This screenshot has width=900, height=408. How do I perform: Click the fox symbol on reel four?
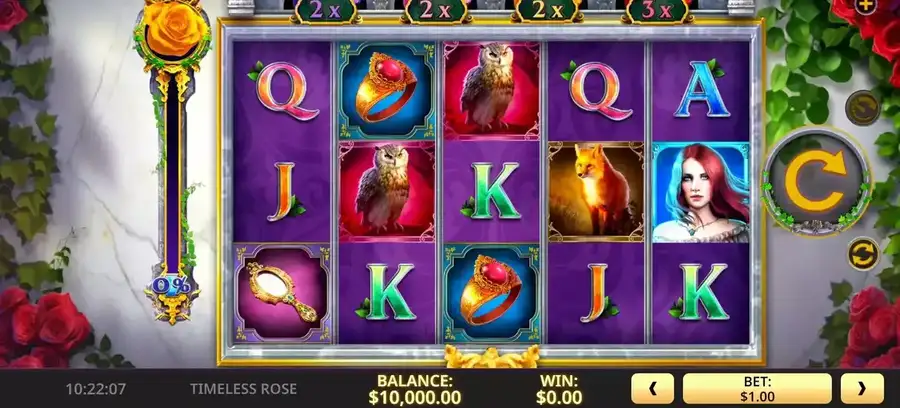click(596, 191)
